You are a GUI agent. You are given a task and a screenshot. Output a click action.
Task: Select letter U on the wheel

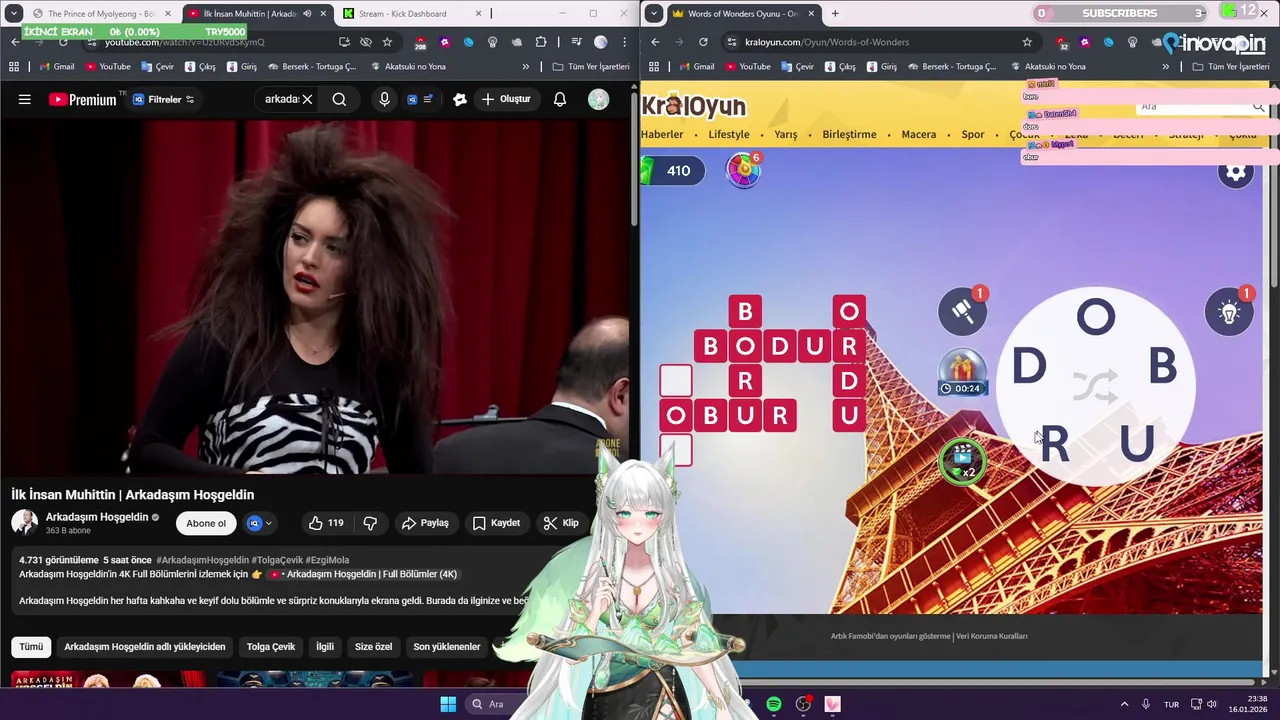[1137, 443]
